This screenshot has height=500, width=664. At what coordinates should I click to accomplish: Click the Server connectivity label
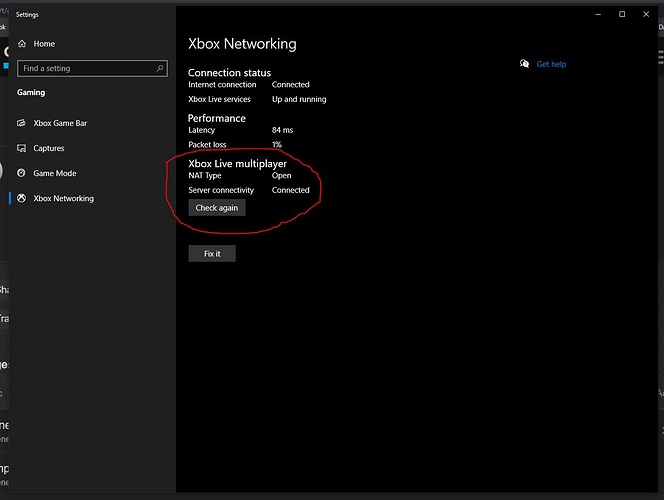click(x=221, y=190)
